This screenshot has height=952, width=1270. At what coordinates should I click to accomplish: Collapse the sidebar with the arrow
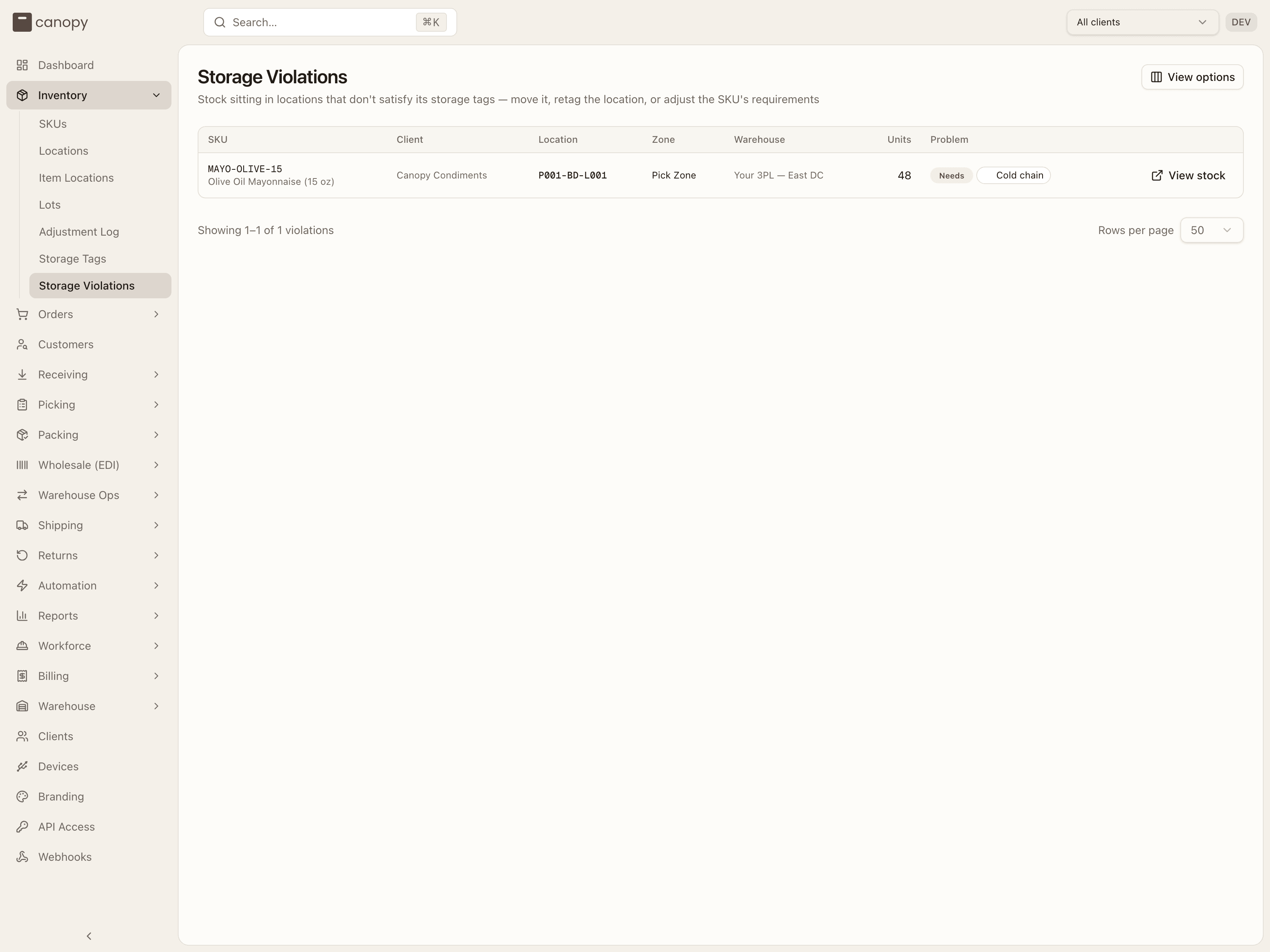point(89,936)
